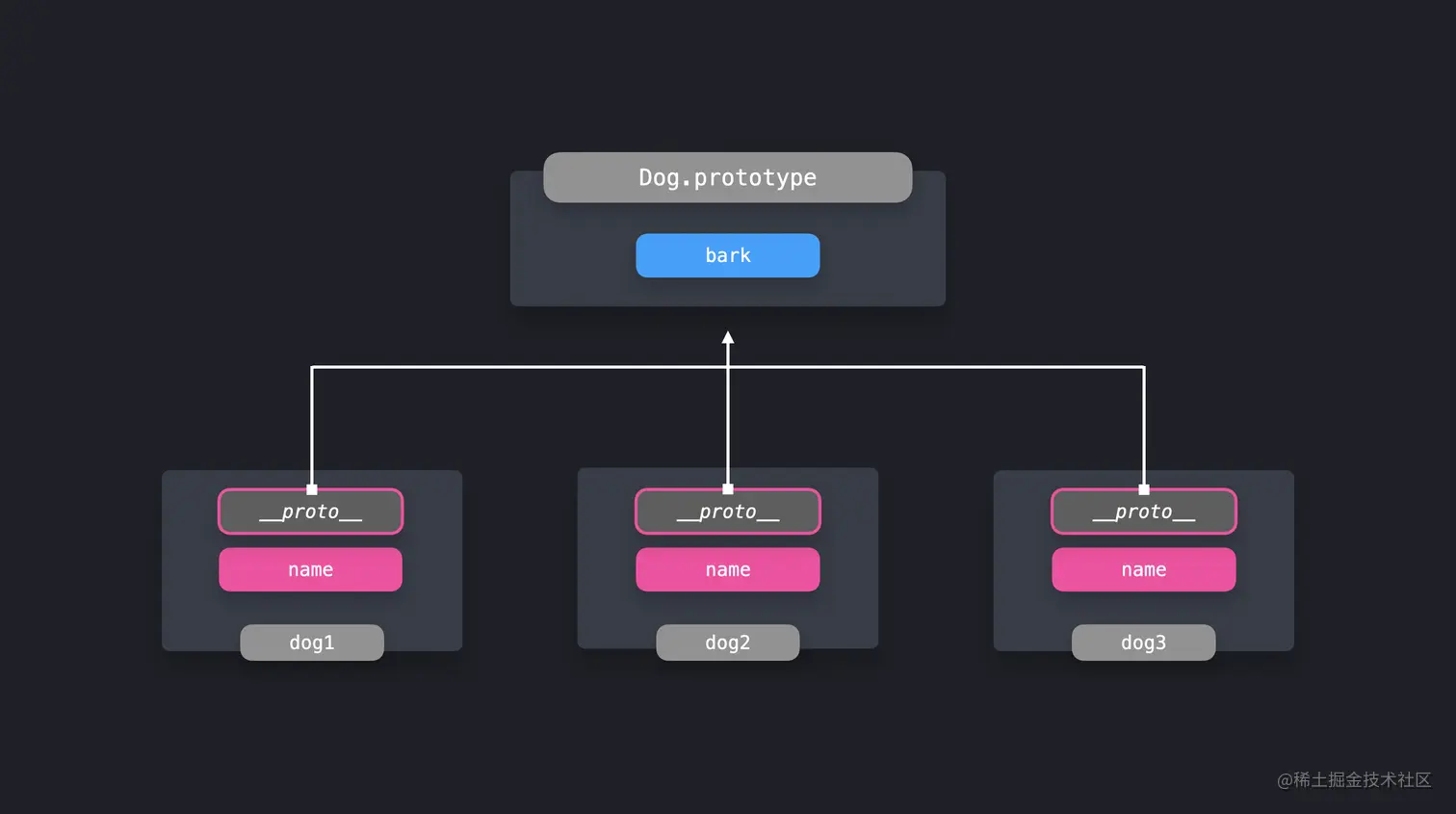Click the pink name property in dog1's card
The height and width of the screenshot is (814, 1456).
(x=310, y=569)
